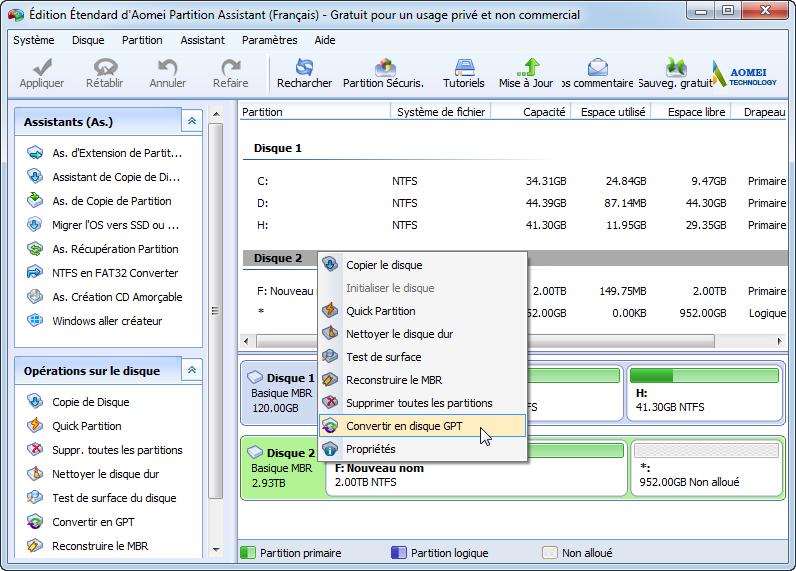The image size is (796, 571).
Task: Click the Partition column header
Action: 314,112
